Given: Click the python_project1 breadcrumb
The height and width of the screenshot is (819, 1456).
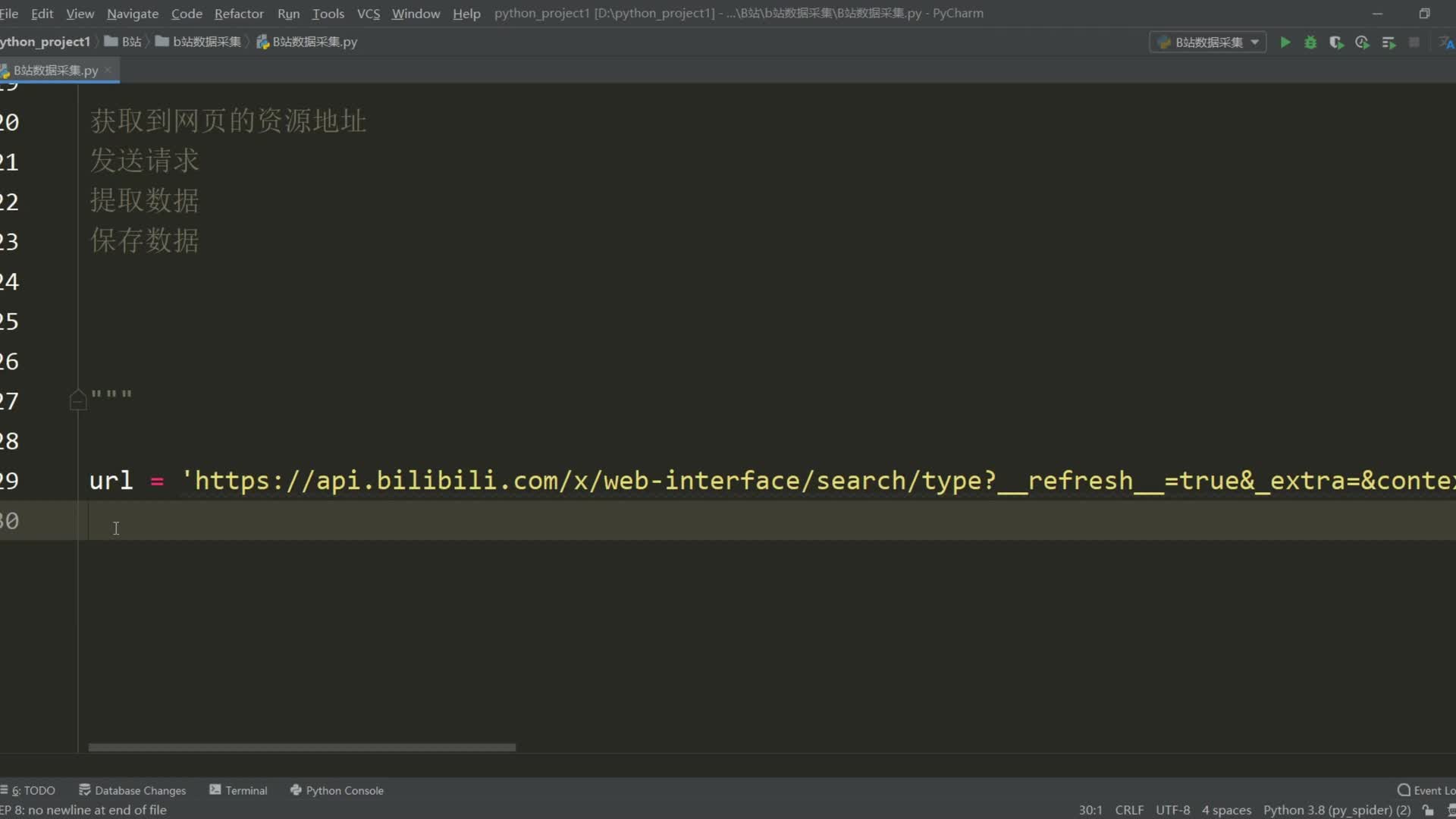Looking at the screenshot, I should point(45,42).
